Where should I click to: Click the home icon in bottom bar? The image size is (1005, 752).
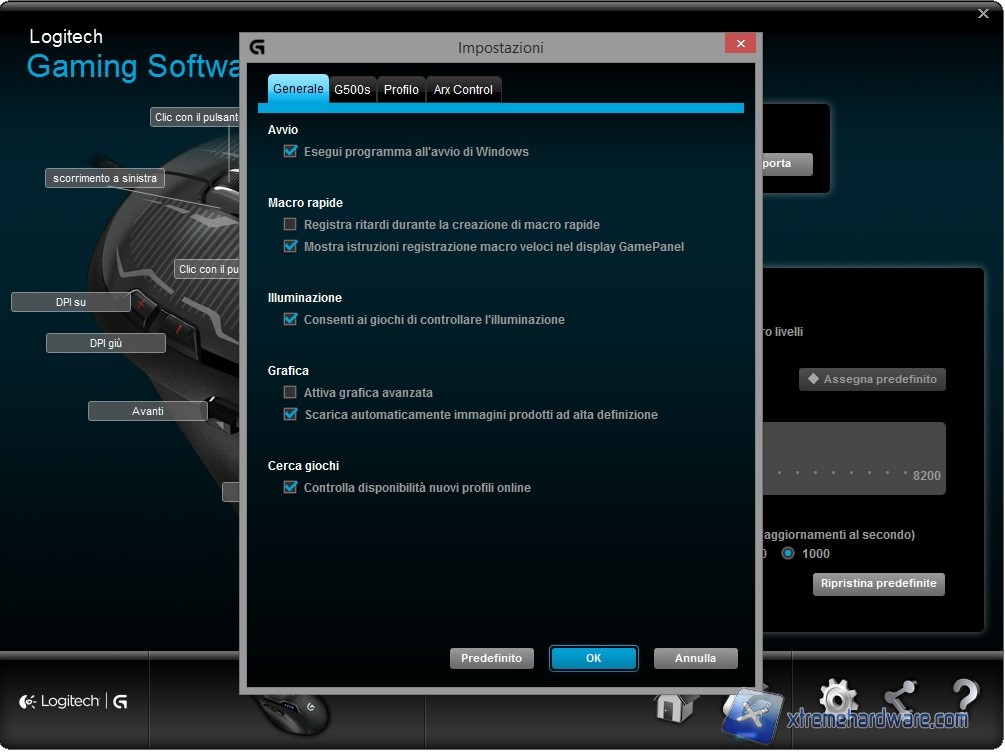[675, 706]
